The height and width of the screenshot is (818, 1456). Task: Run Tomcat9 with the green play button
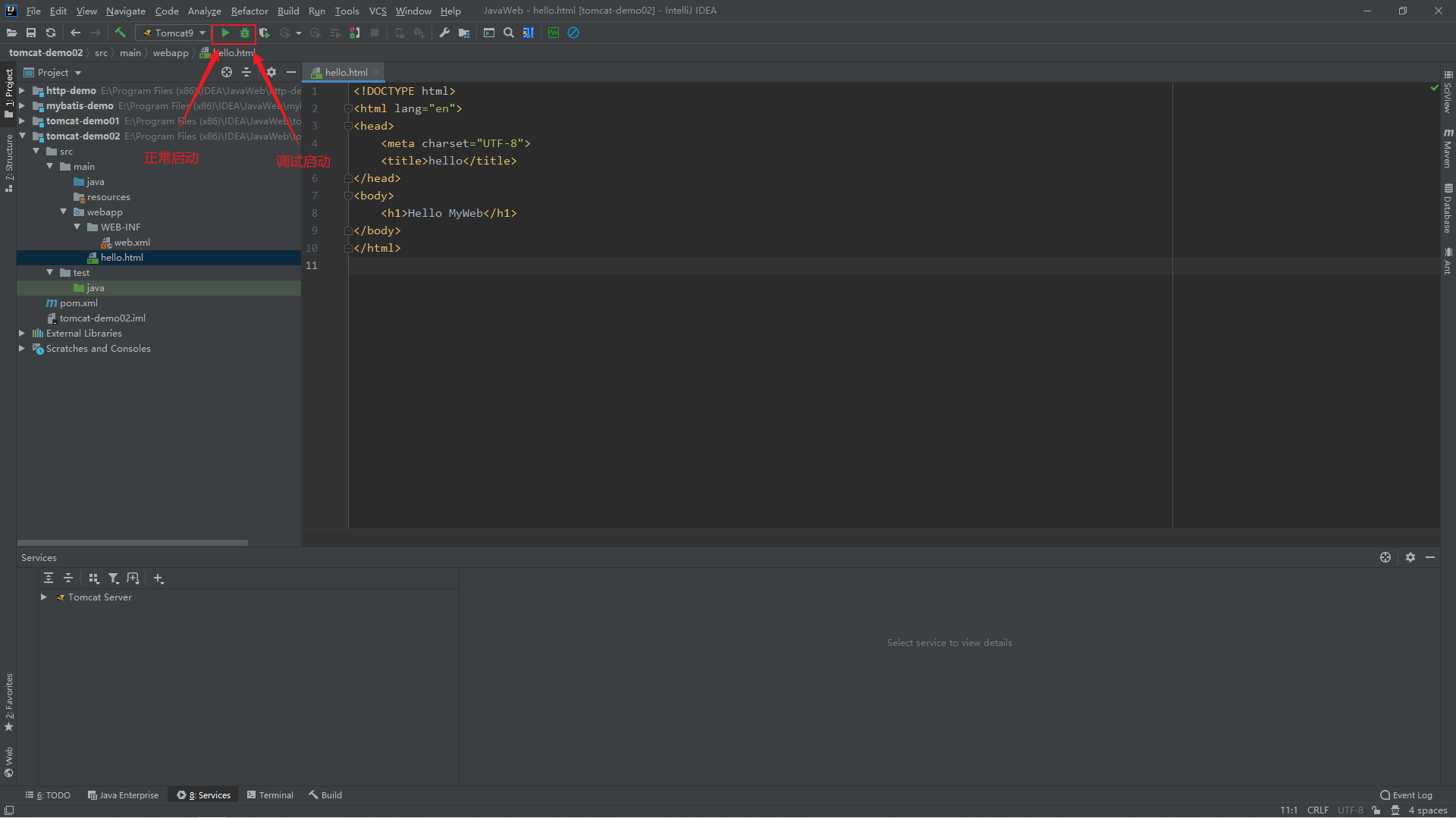(x=225, y=33)
